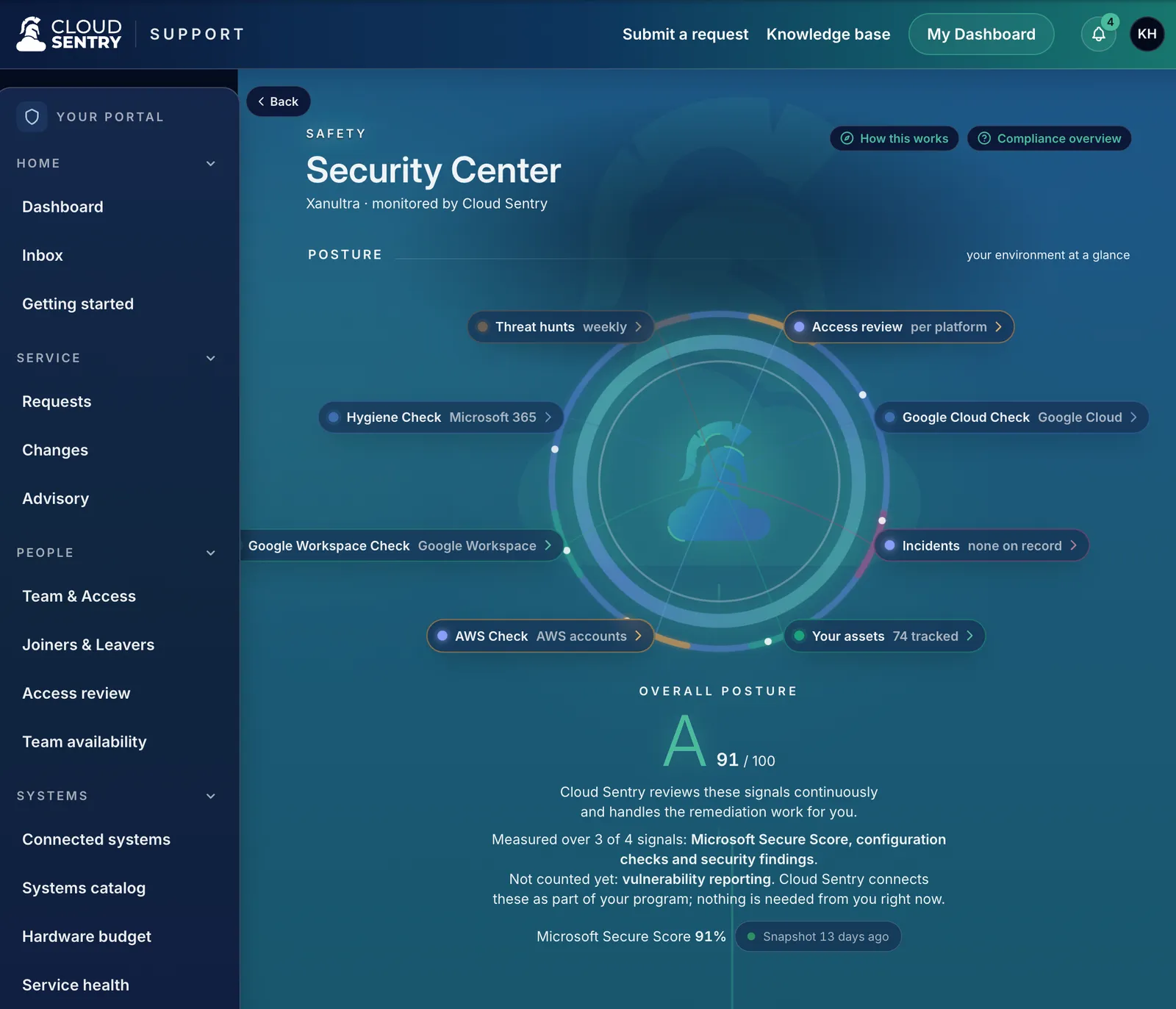Screen dimensions: 1176x1009
Task: Click the Snapshot green status dot
Action: tap(751, 936)
